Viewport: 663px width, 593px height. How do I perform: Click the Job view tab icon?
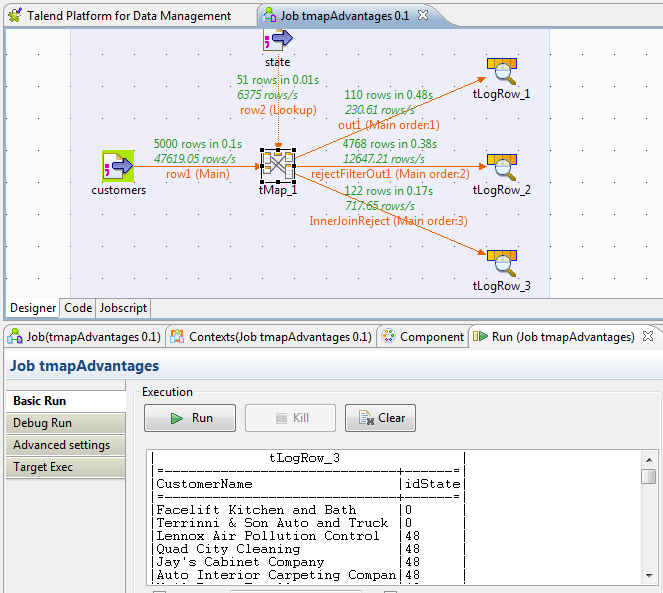(x=15, y=337)
